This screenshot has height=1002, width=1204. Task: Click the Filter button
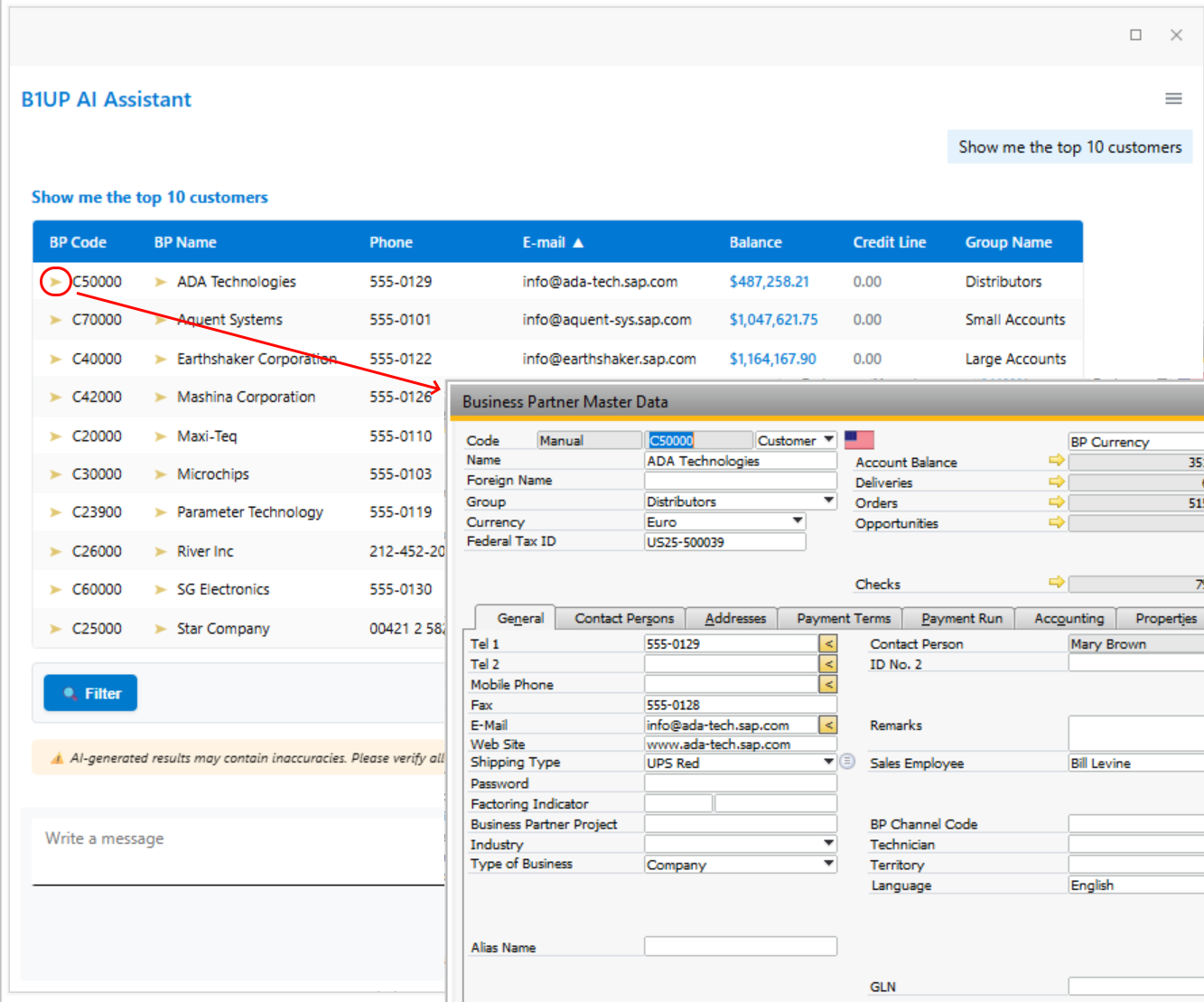tap(90, 693)
